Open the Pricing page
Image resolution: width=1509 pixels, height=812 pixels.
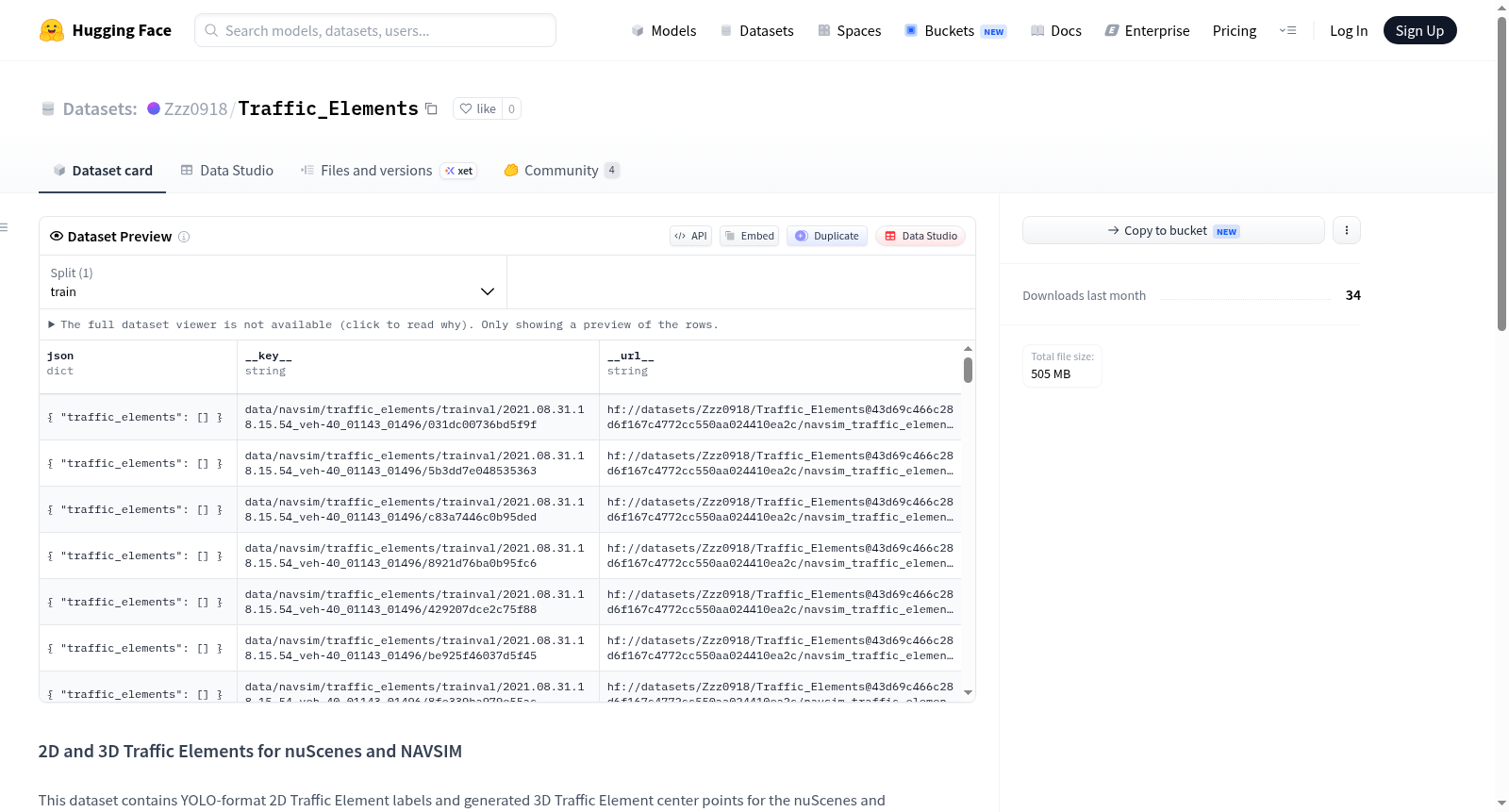pos(1235,31)
